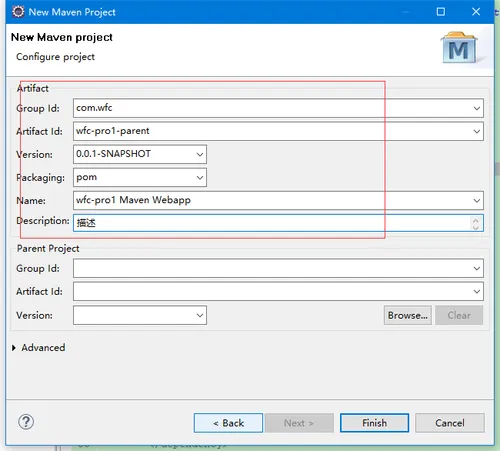Screen dimensions: 500x451
Task: Click the Back button
Action: [x=228, y=423]
